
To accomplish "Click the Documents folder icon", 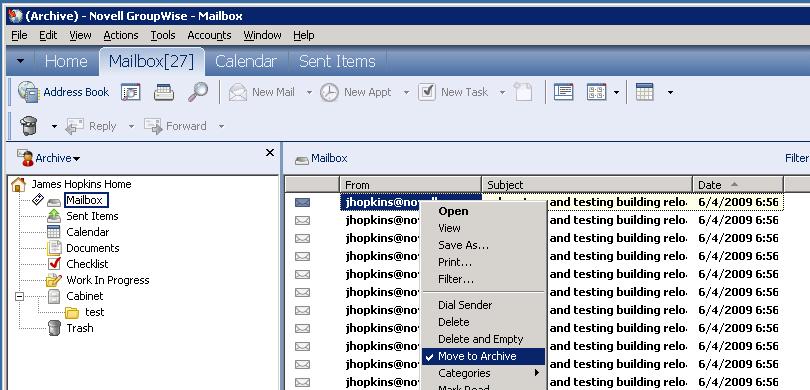I will (x=54, y=248).
